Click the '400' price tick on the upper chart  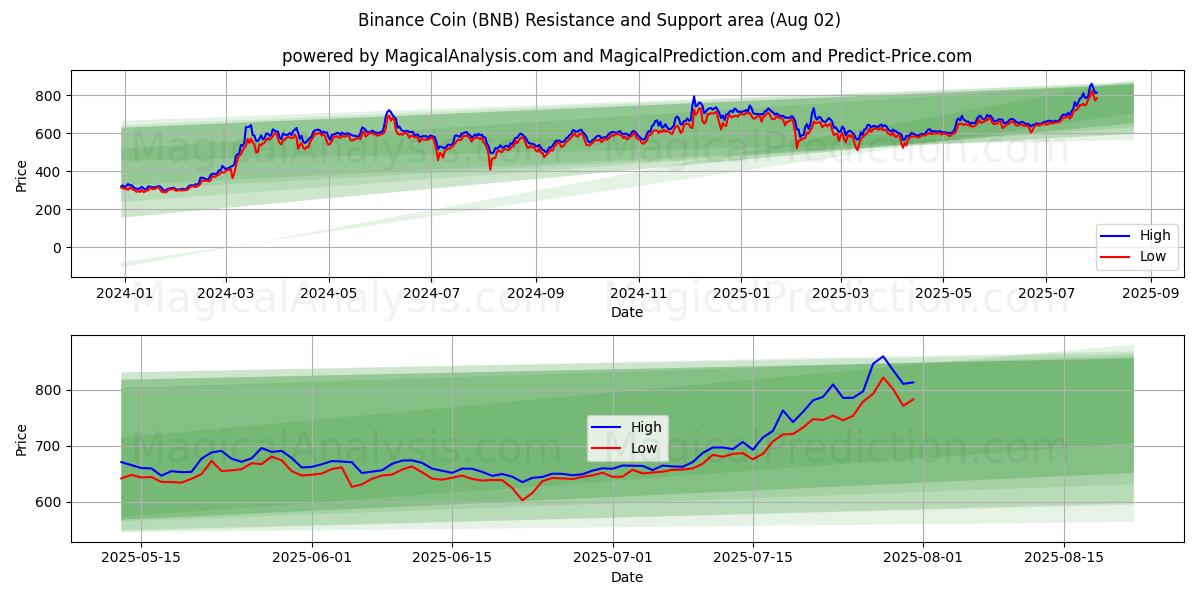50,172
